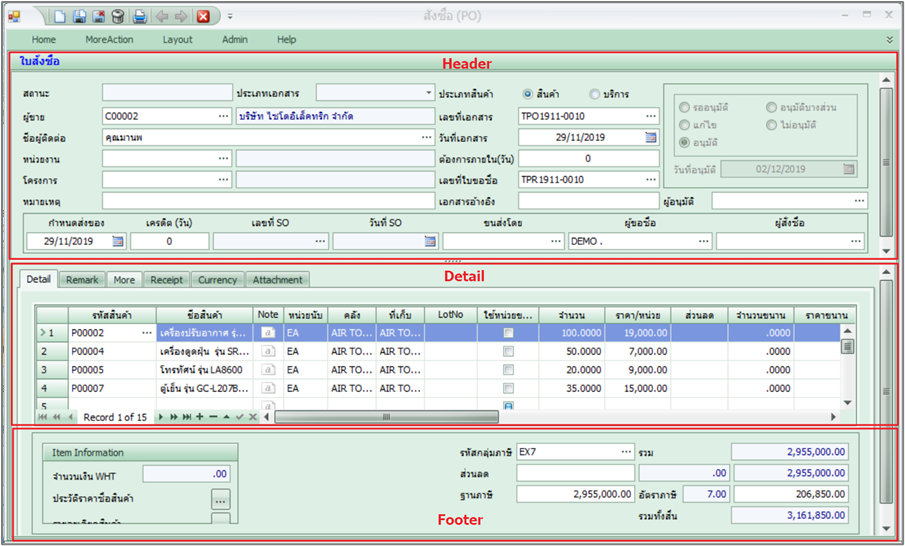Click the trash bin delete icon

[118, 16]
